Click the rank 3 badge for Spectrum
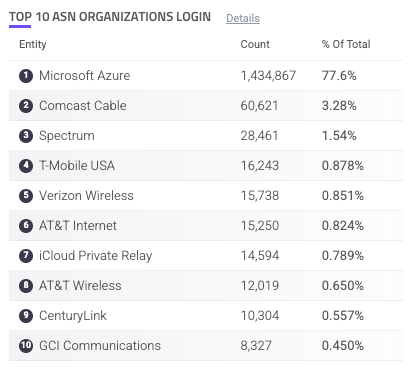 coord(26,136)
